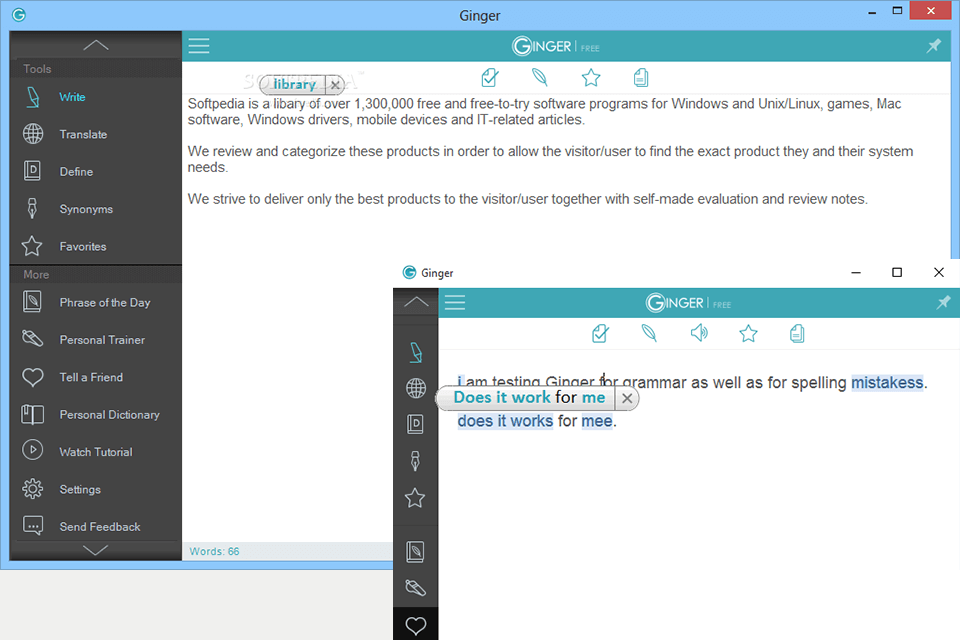Click the Synonyms pen-nib icon in main sidebar

[x=32, y=208]
